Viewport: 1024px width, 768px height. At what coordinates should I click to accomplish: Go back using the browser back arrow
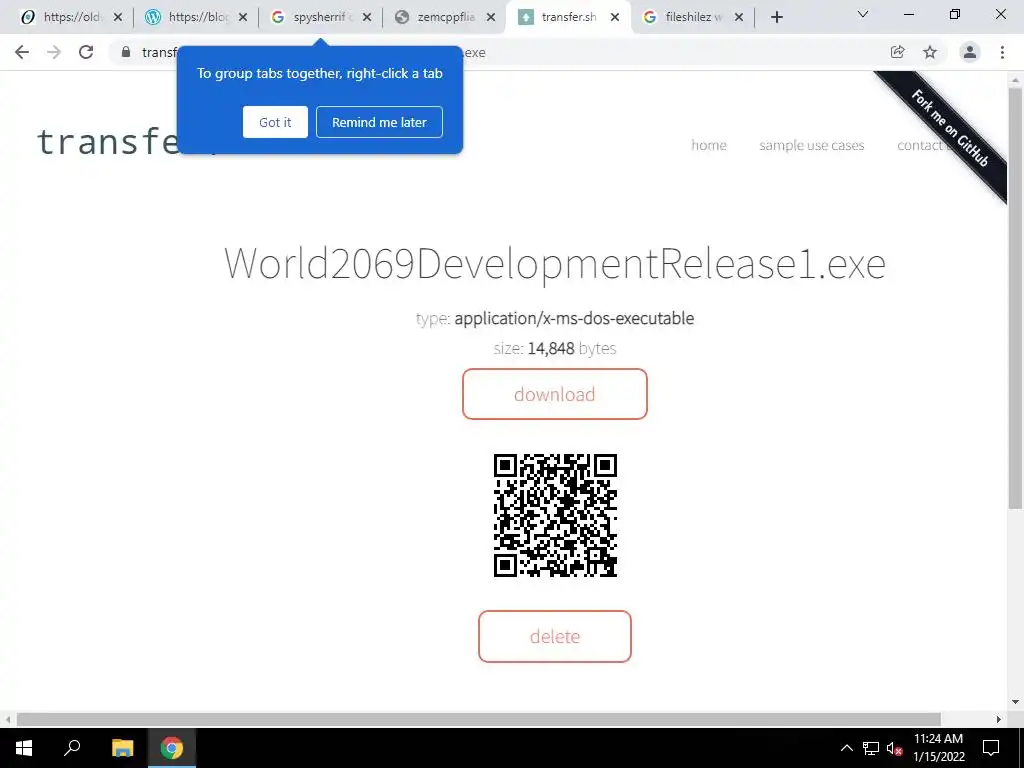click(22, 52)
